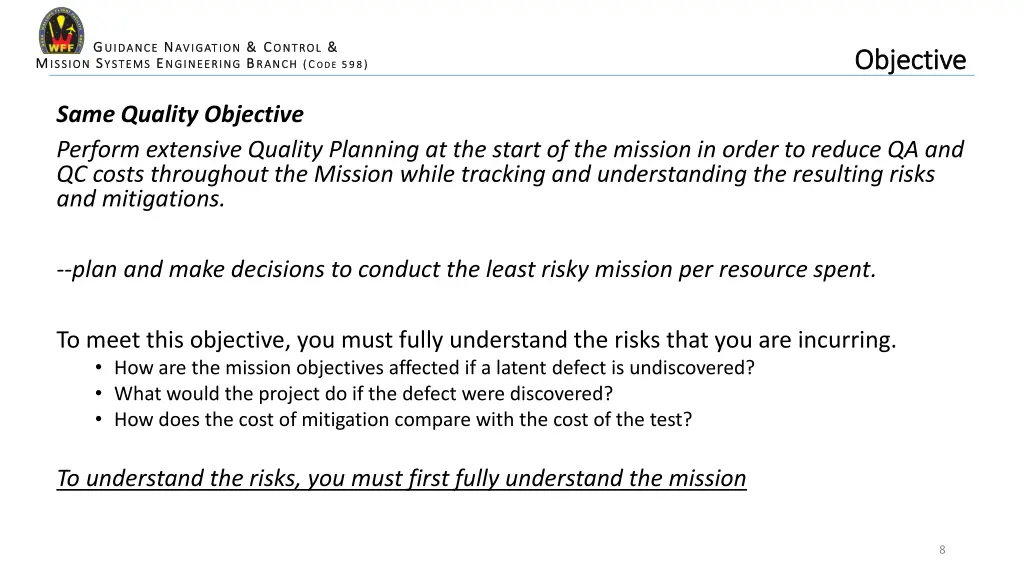
Task: Click the second bullet point marker
Action: pyautogui.click(x=99, y=394)
